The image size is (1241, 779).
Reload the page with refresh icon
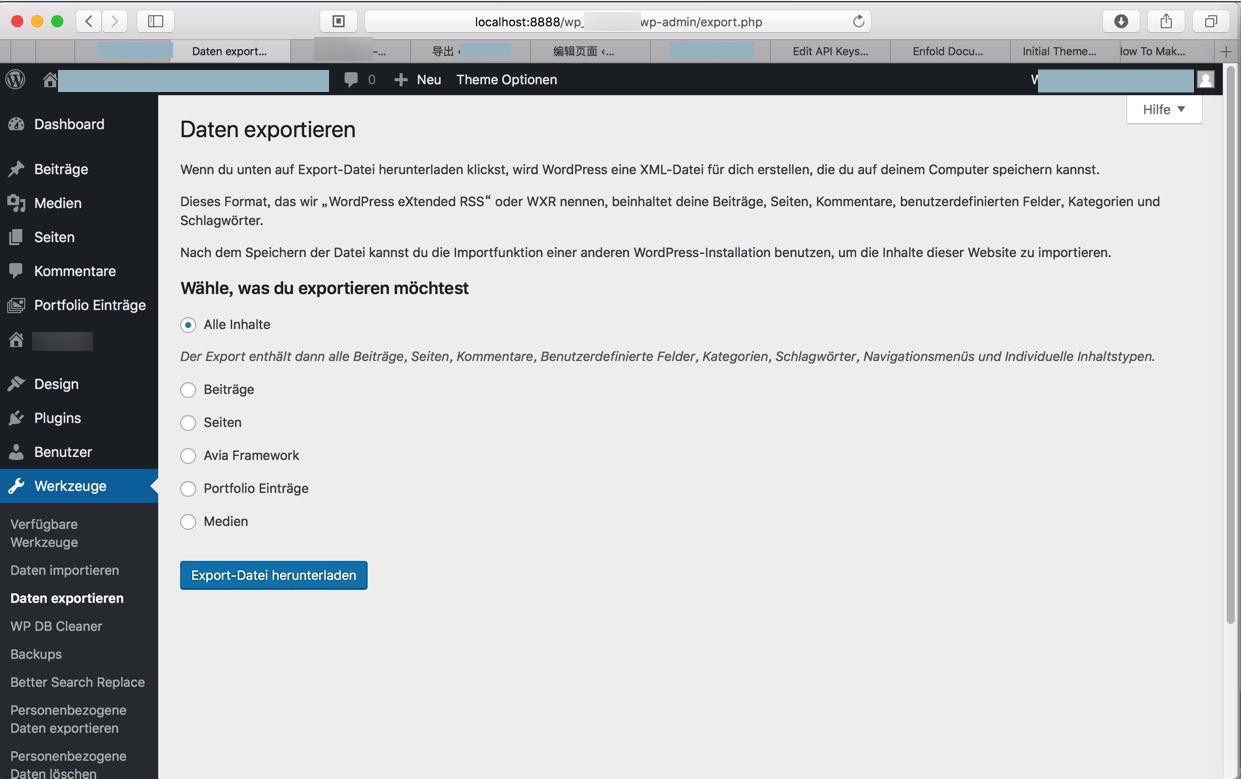(x=858, y=21)
